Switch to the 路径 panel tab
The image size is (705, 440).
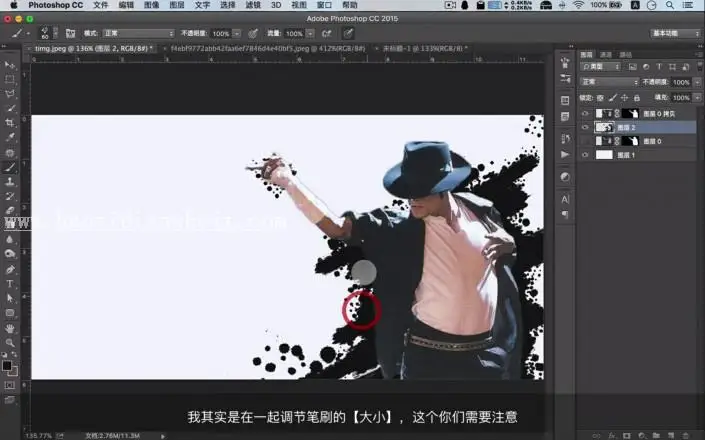625,55
